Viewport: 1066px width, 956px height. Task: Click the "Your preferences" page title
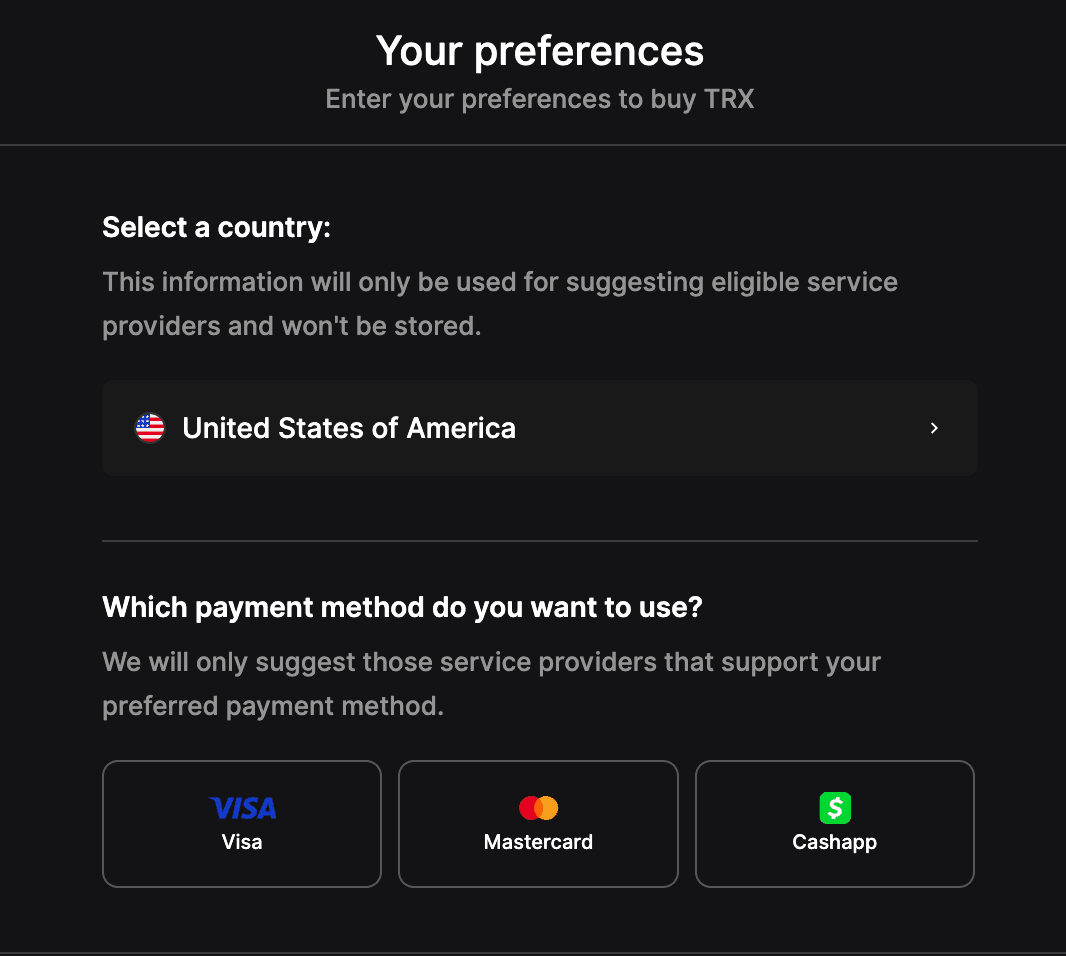[540, 50]
